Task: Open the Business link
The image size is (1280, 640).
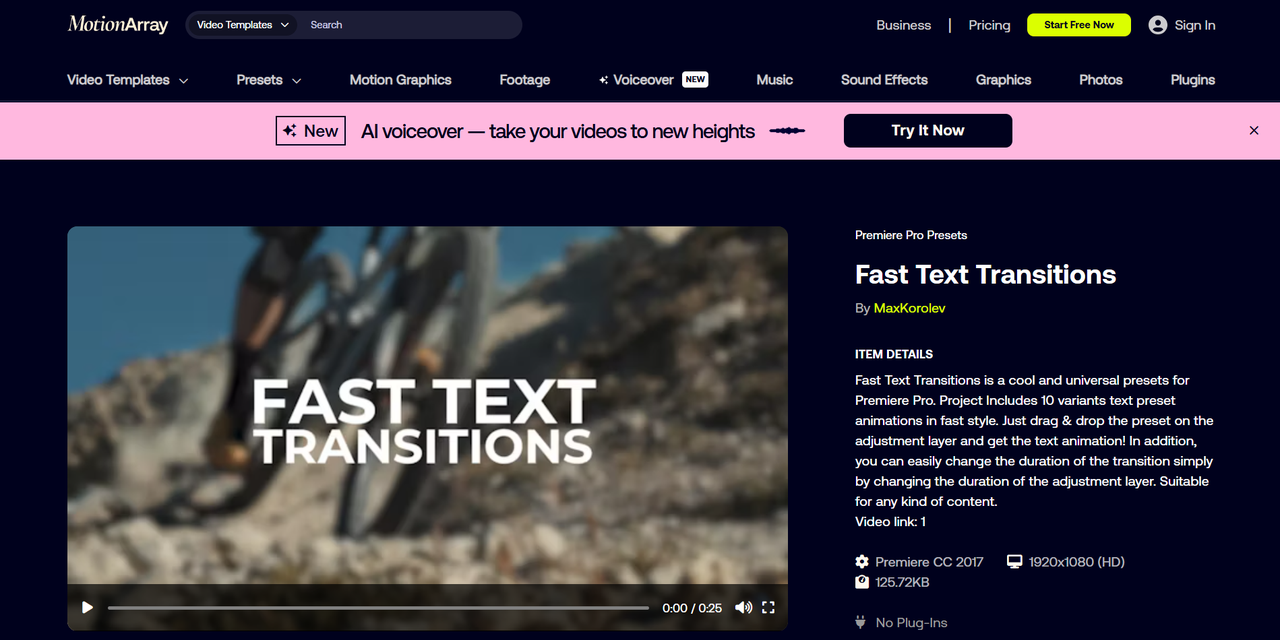Action: (x=904, y=25)
